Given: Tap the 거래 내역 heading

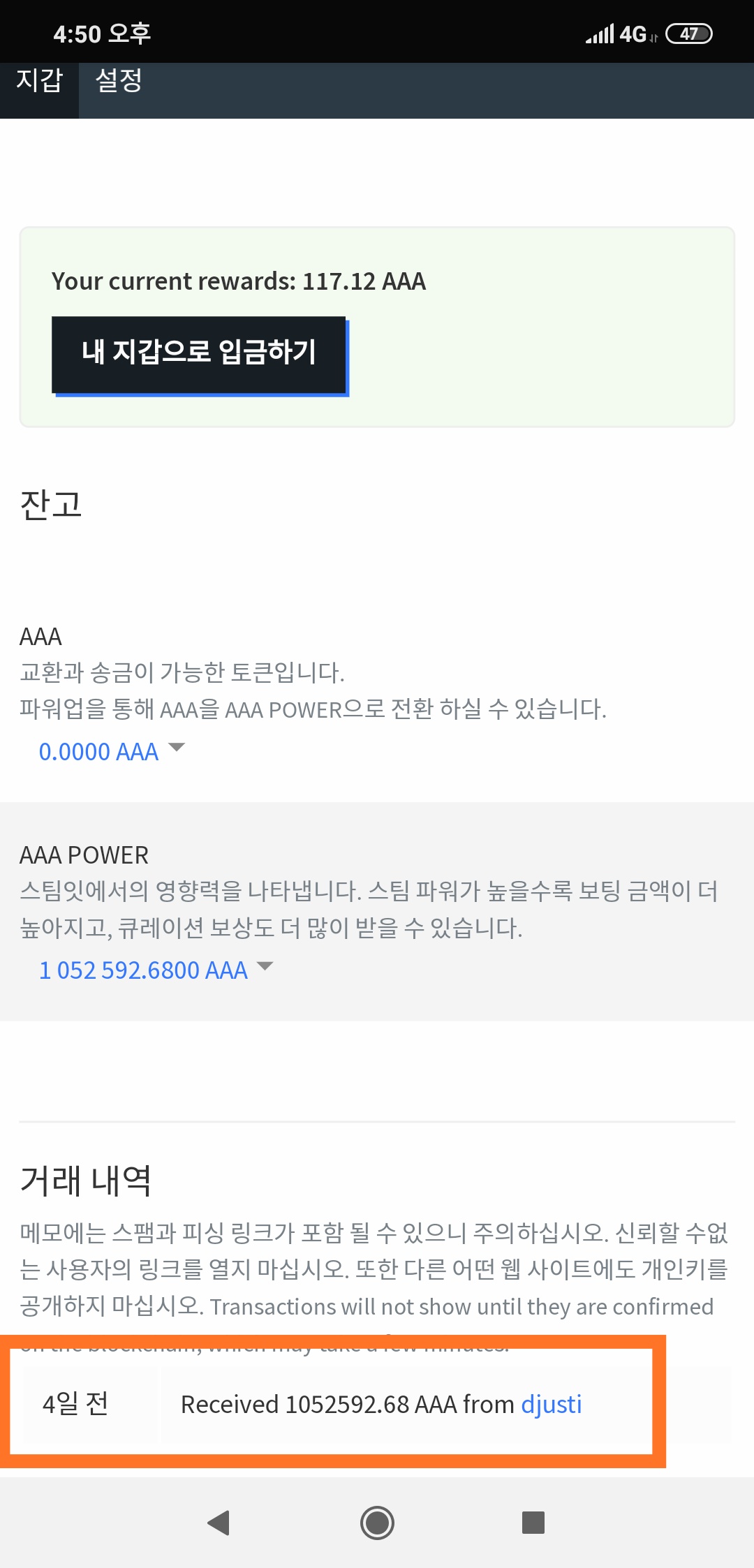Looking at the screenshot, I should [x=86, y=1181].
